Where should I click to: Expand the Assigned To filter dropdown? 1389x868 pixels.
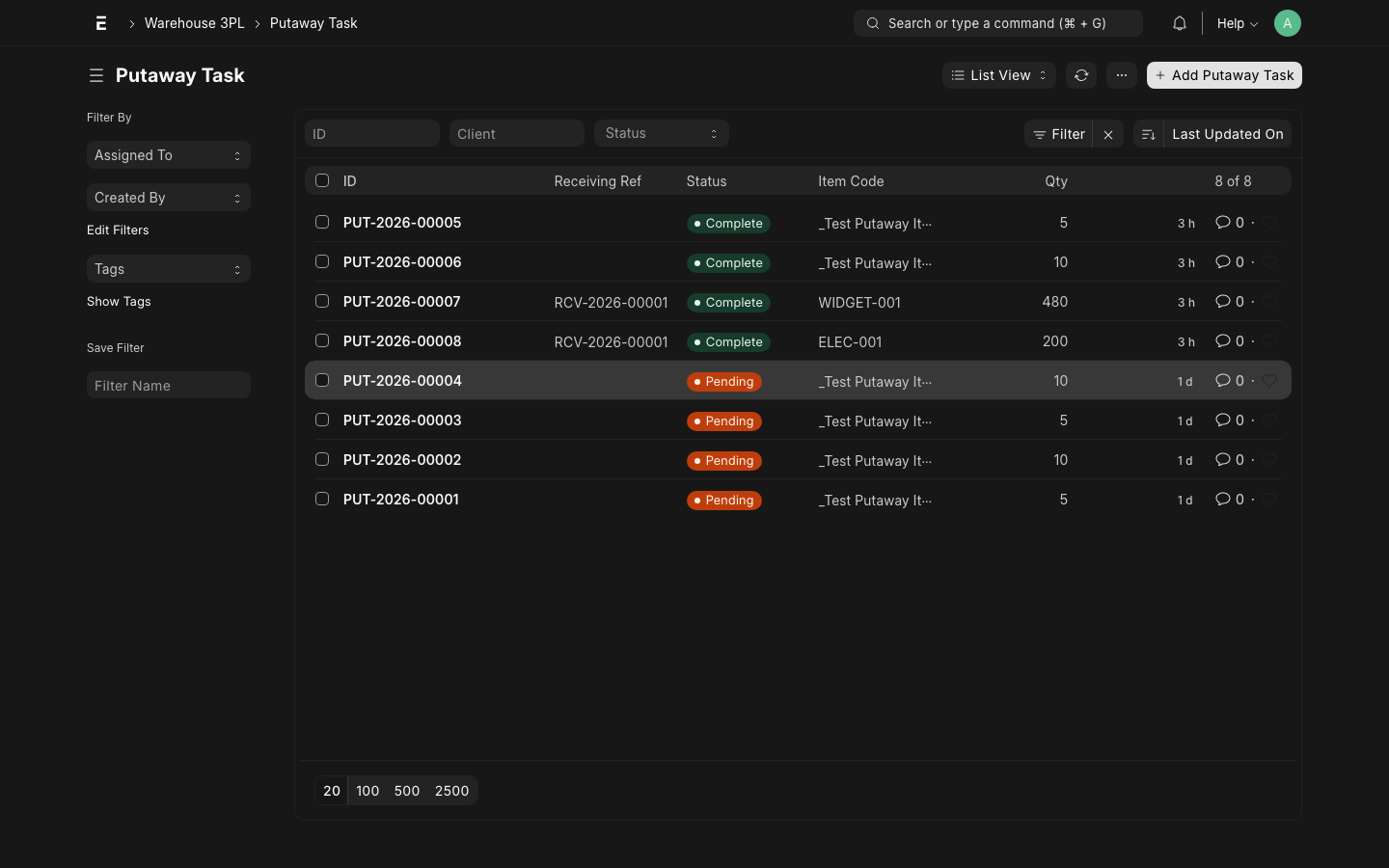pos(169,155)
